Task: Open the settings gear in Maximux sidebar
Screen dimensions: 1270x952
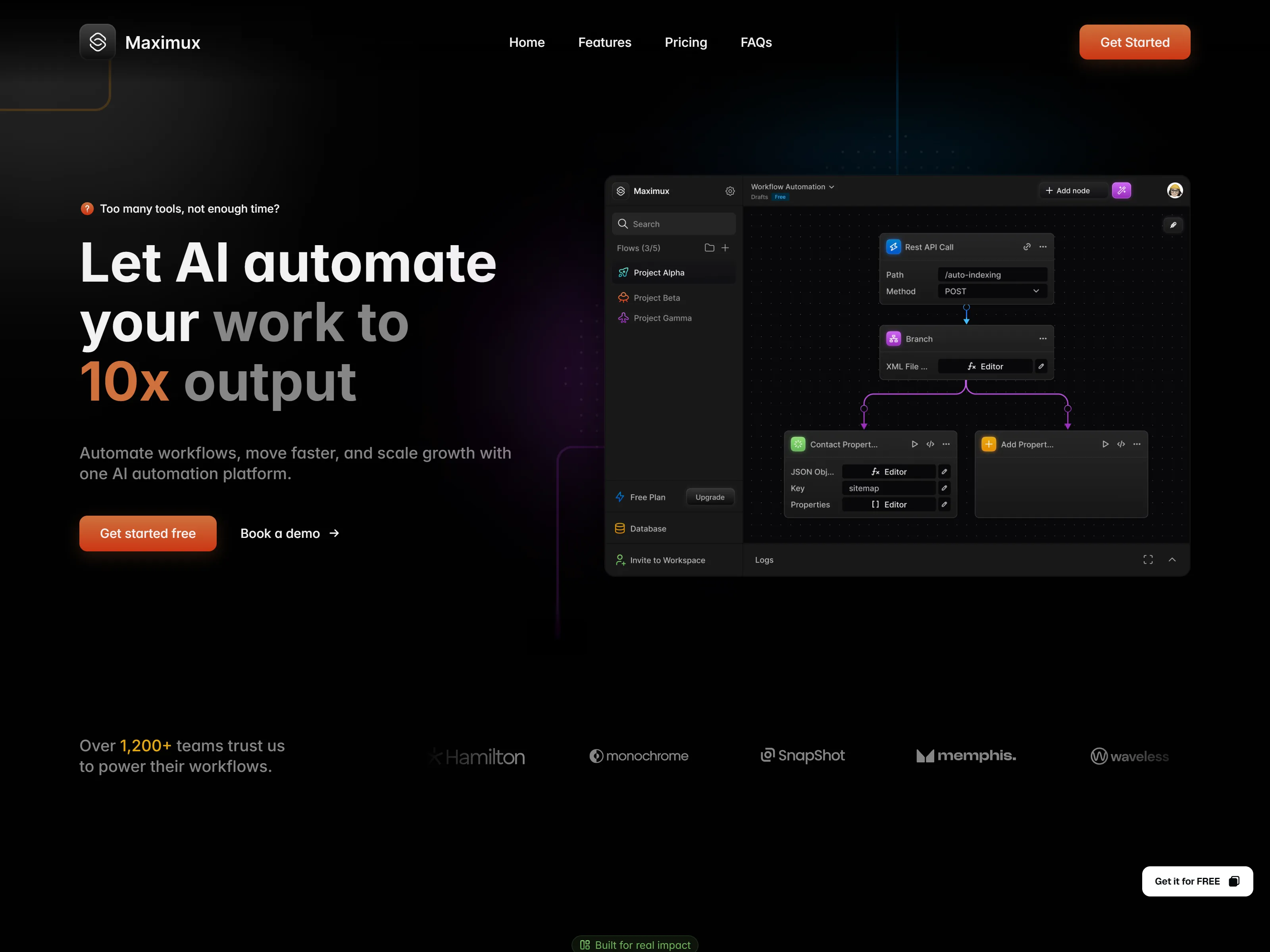Action: pyautogui.click(x=730, y=191)
